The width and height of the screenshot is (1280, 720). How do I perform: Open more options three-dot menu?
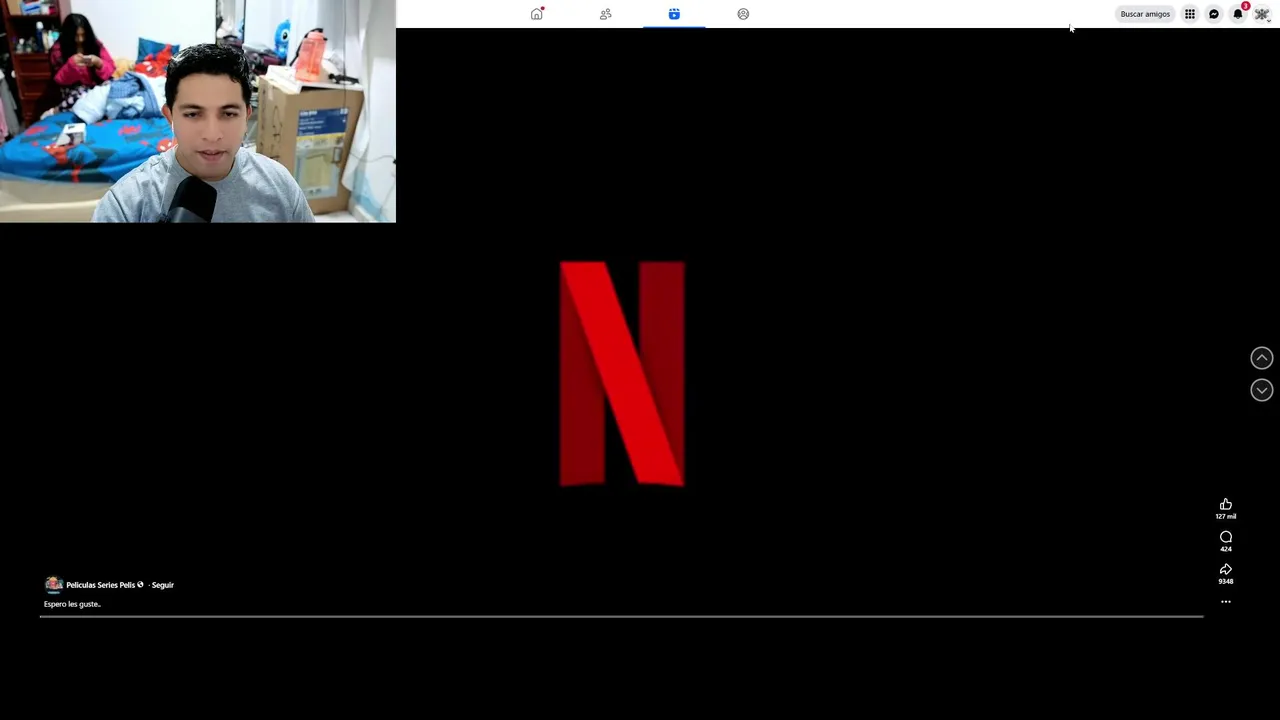[x=1226, y=602]
